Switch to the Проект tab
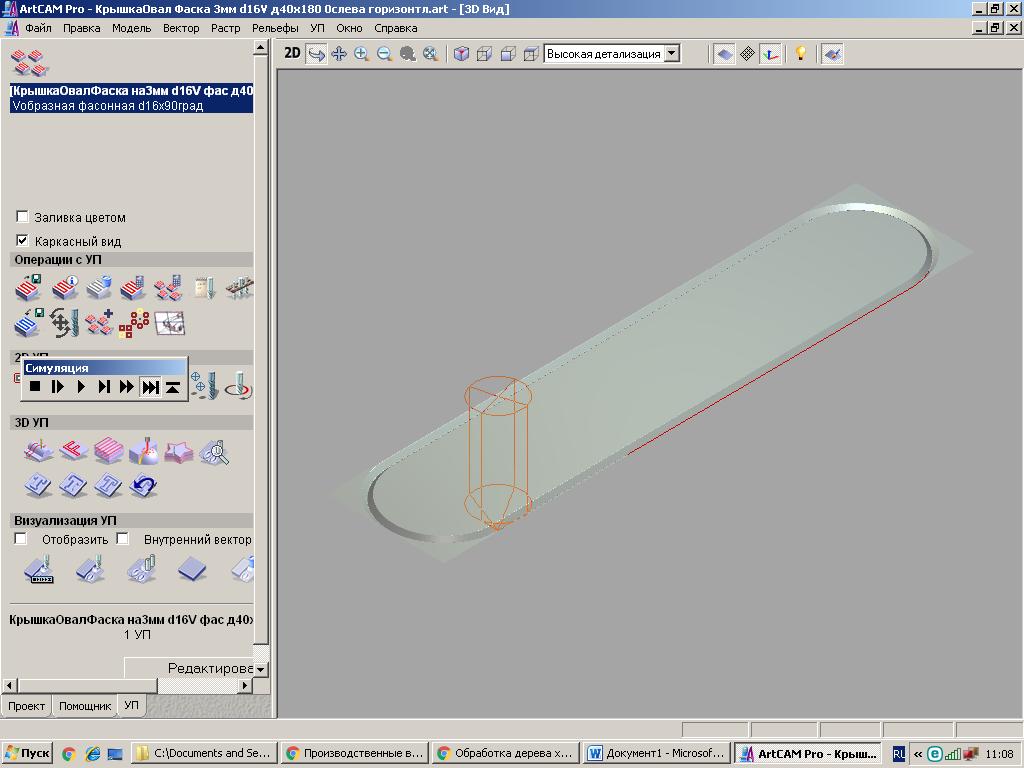 click(x=26, y=706)
